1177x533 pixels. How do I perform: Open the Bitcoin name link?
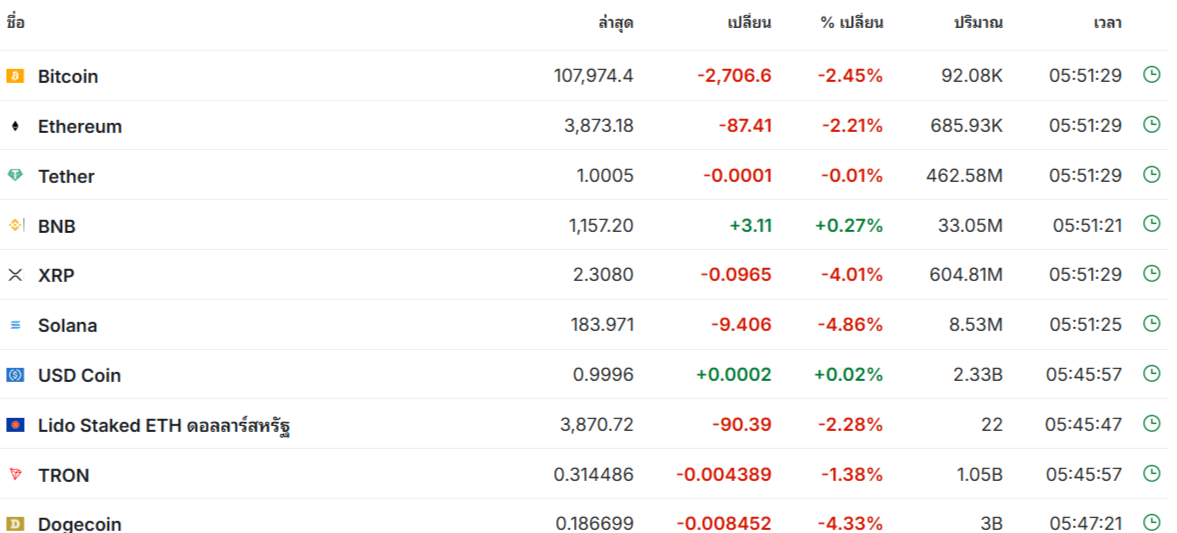[x=68, y=76]
